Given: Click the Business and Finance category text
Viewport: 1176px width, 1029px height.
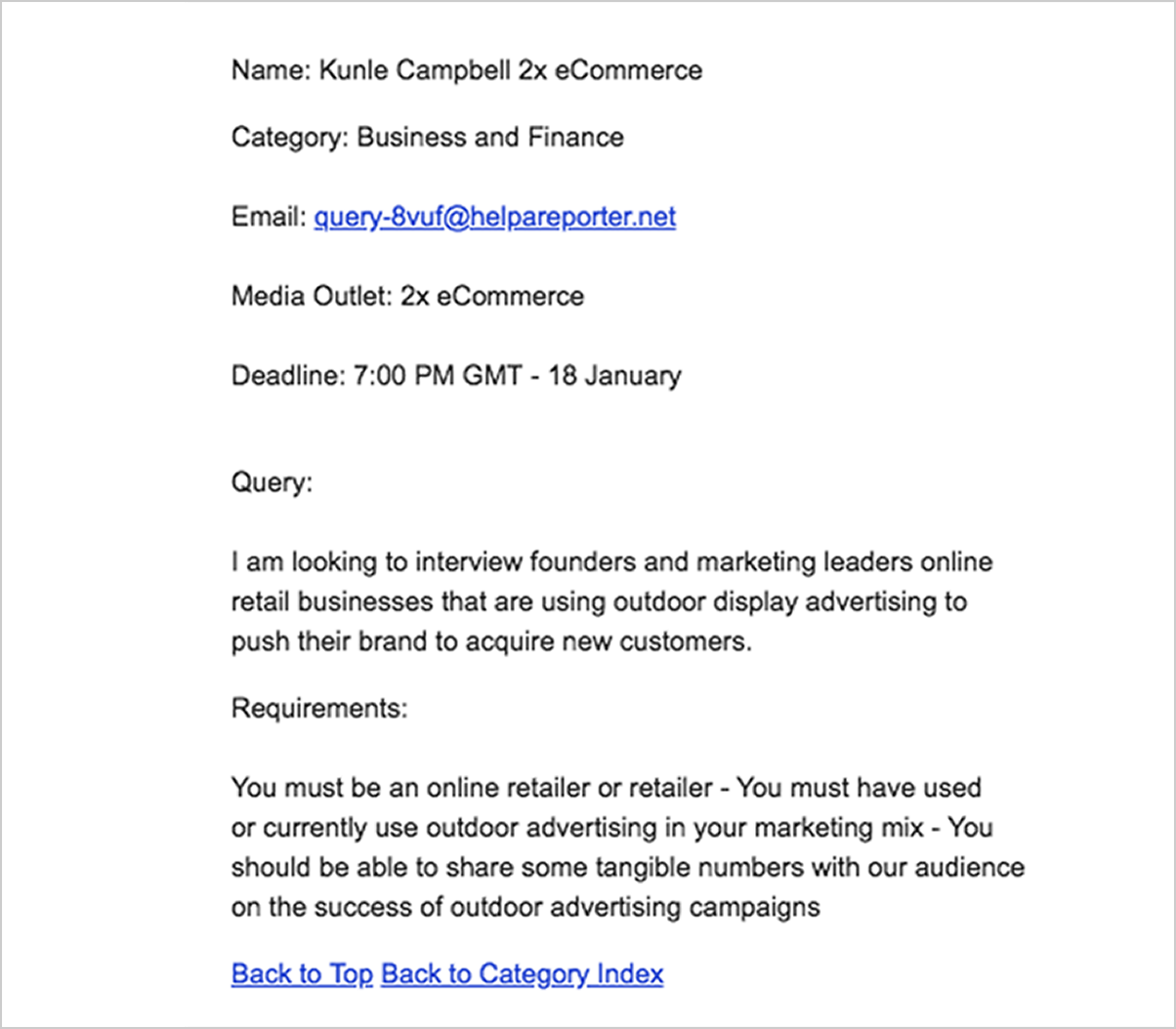Looking at the screenshot, I should [x=490, y=137].
